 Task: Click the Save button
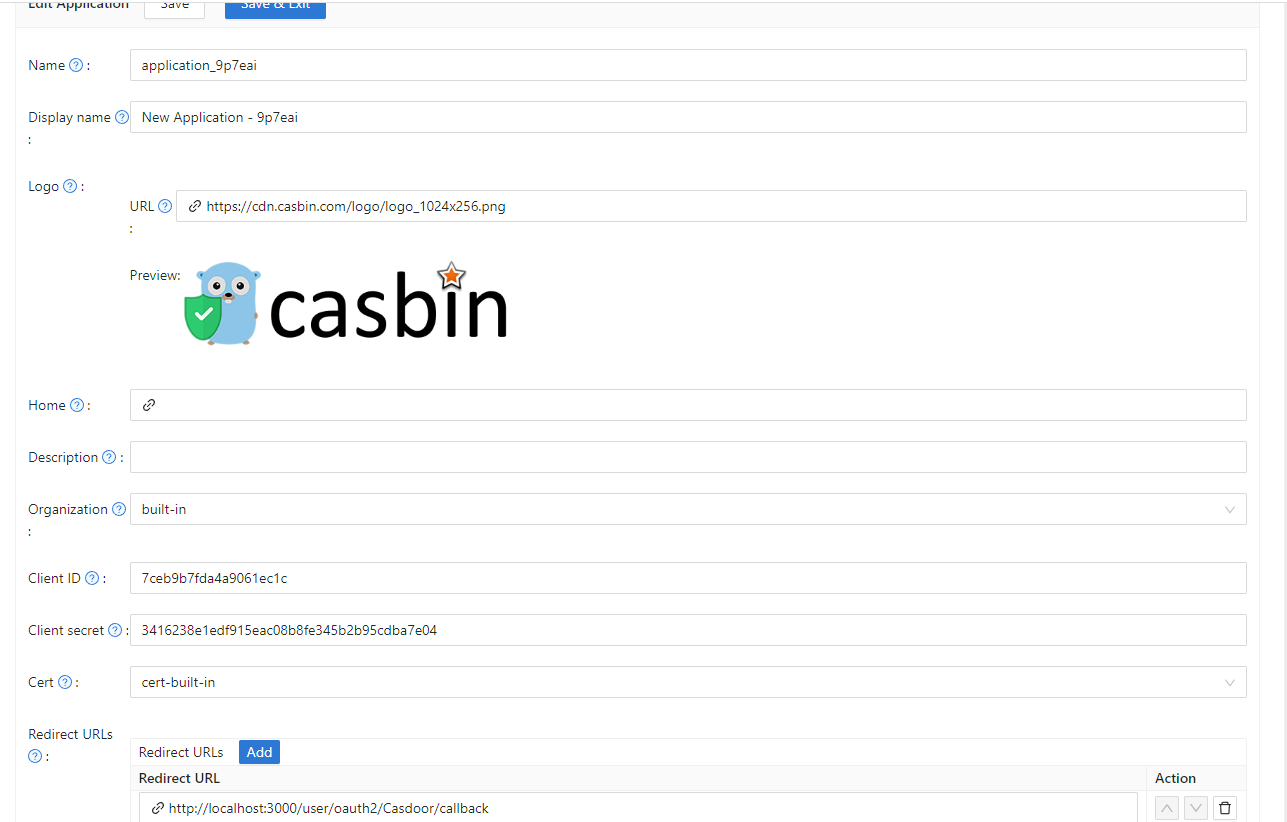174,5
